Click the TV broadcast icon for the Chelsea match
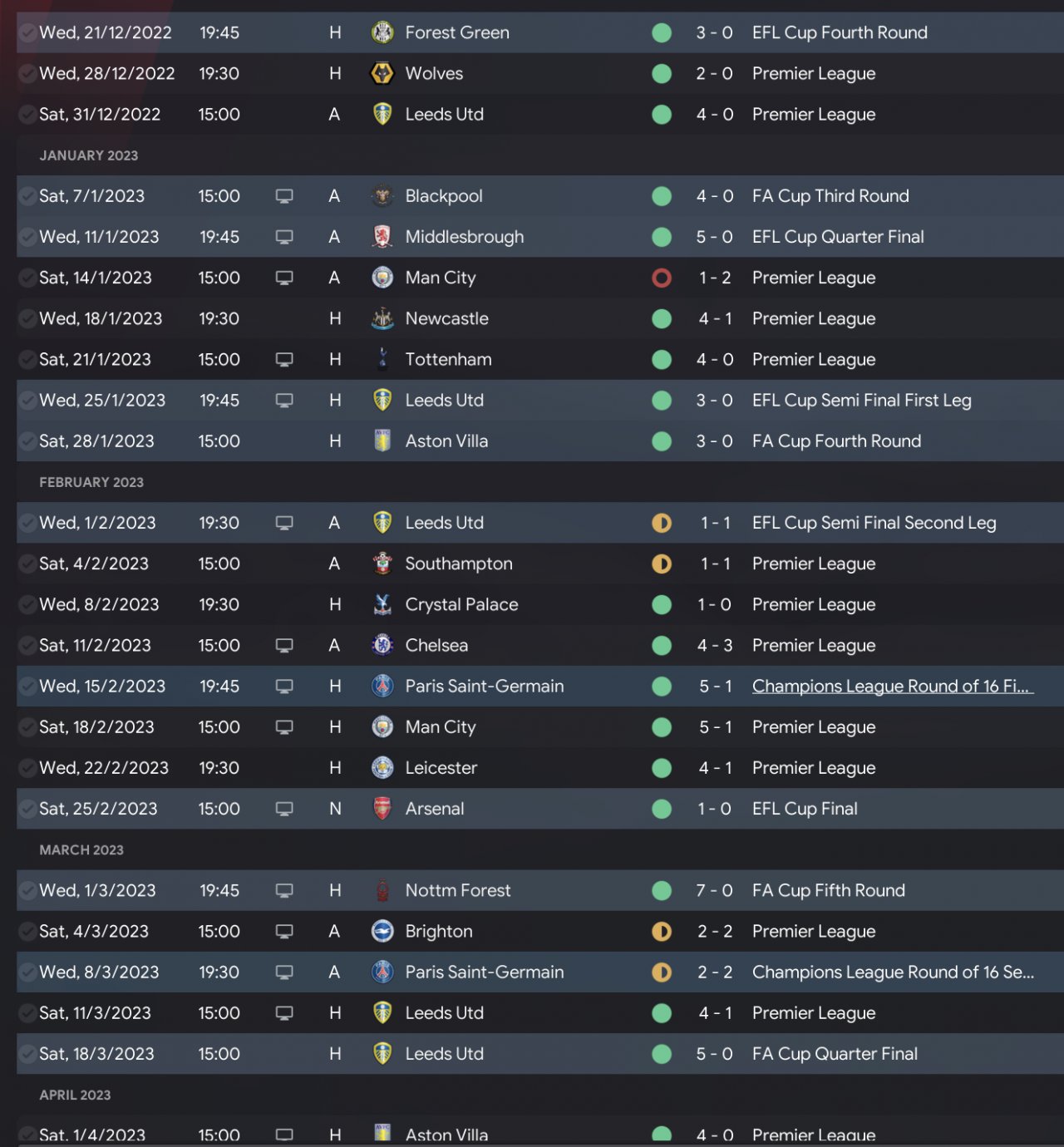1064x1147 pixels. [284, 646]
